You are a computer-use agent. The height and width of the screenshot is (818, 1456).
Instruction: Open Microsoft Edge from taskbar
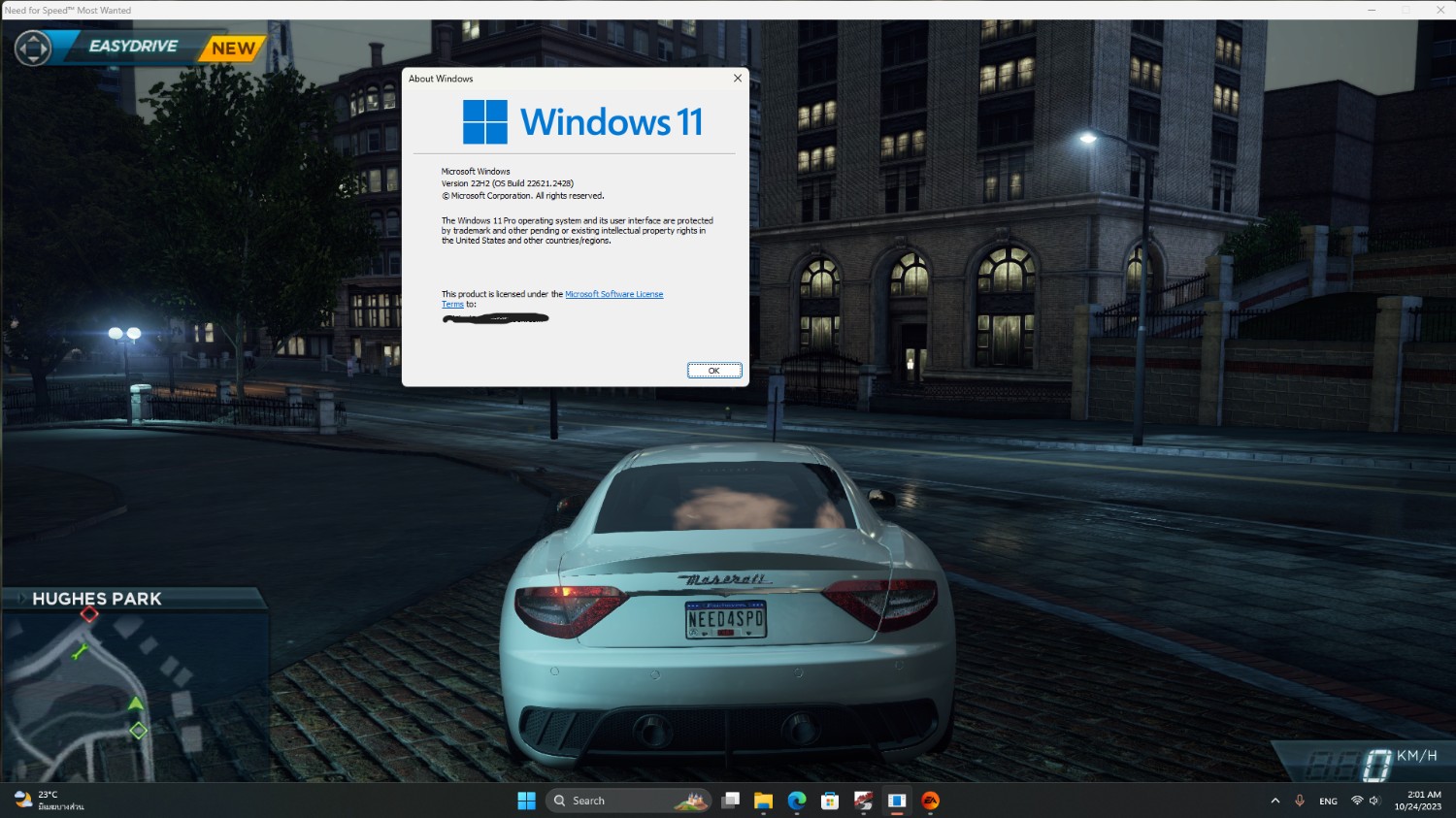(797, 801)
